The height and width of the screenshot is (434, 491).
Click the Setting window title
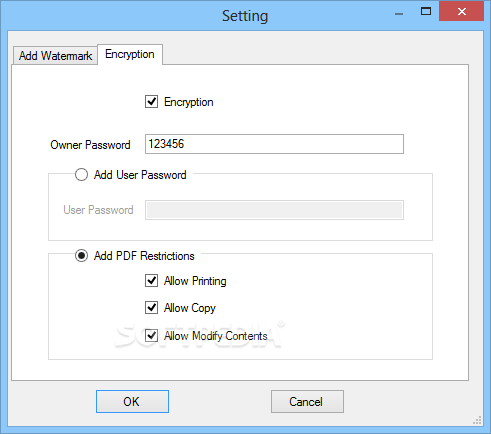(x=245, y=16)
